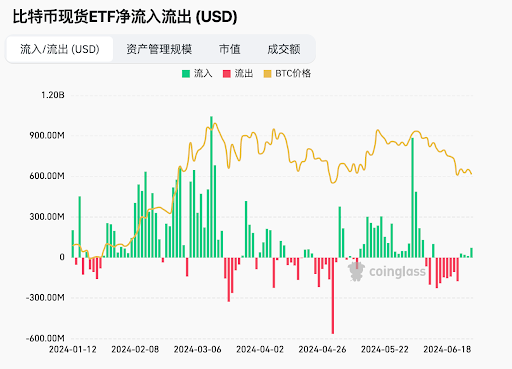
Task: Click the coinglass watermark logo icon
Action: (x=356, y=271)
